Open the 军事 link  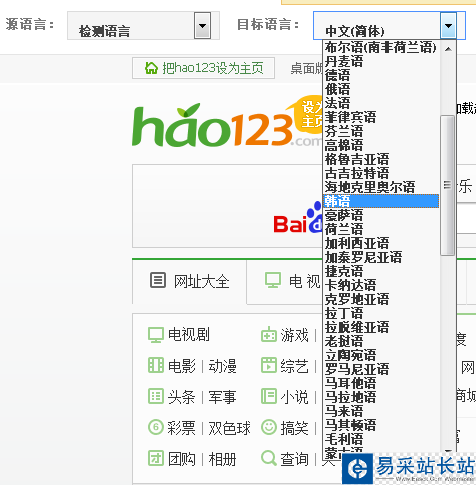[223, 397]
